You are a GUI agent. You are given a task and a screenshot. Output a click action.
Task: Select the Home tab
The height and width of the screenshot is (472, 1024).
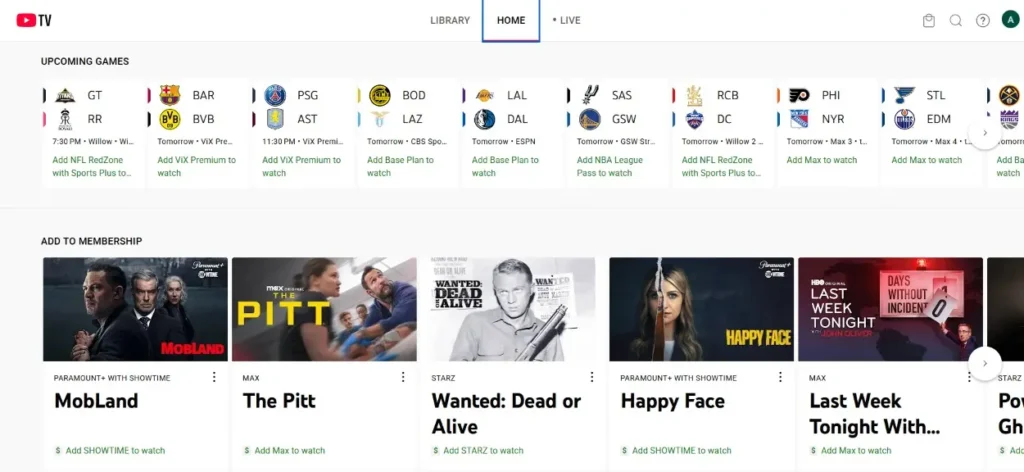click(511, 21)
